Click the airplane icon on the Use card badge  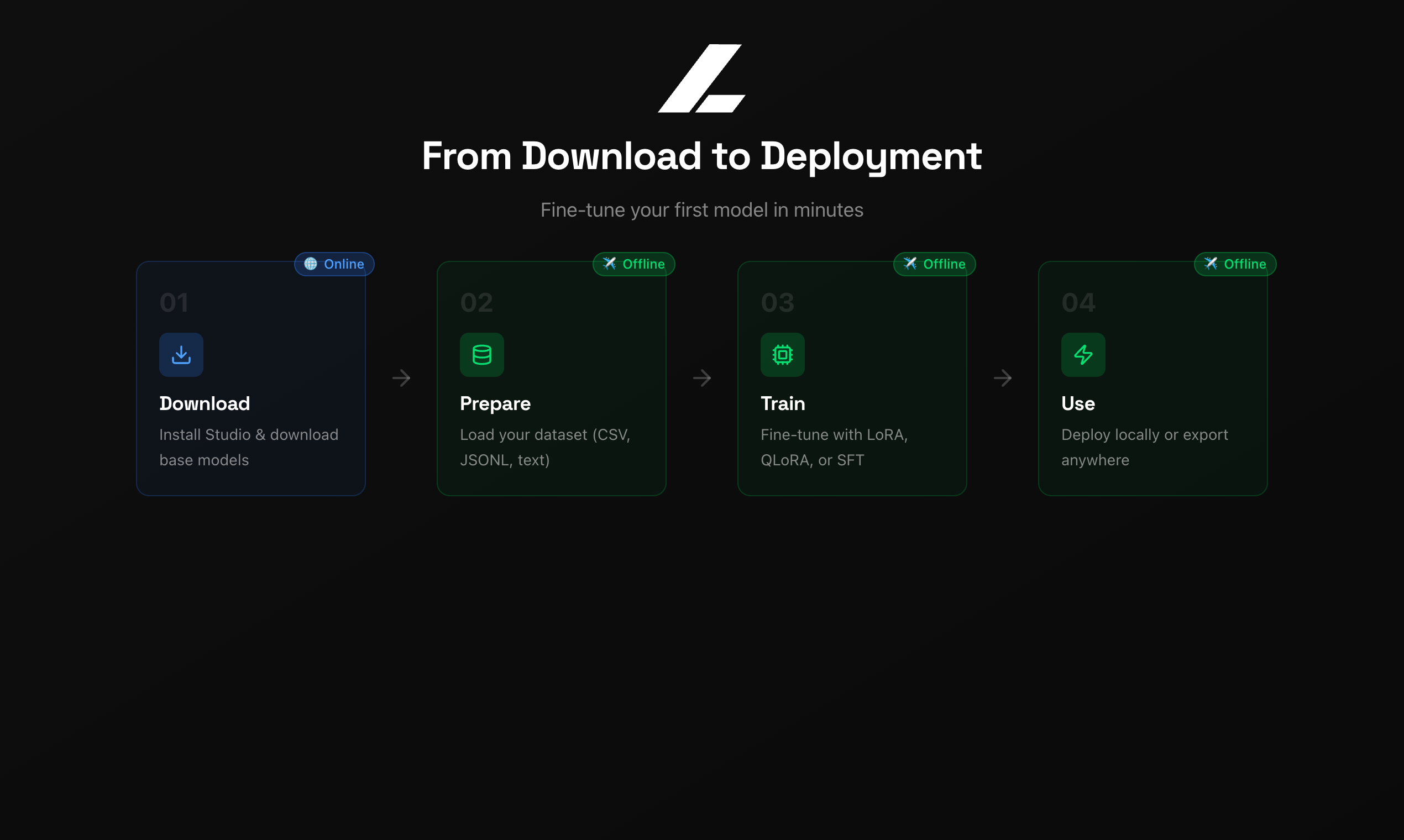[1212, 264]
